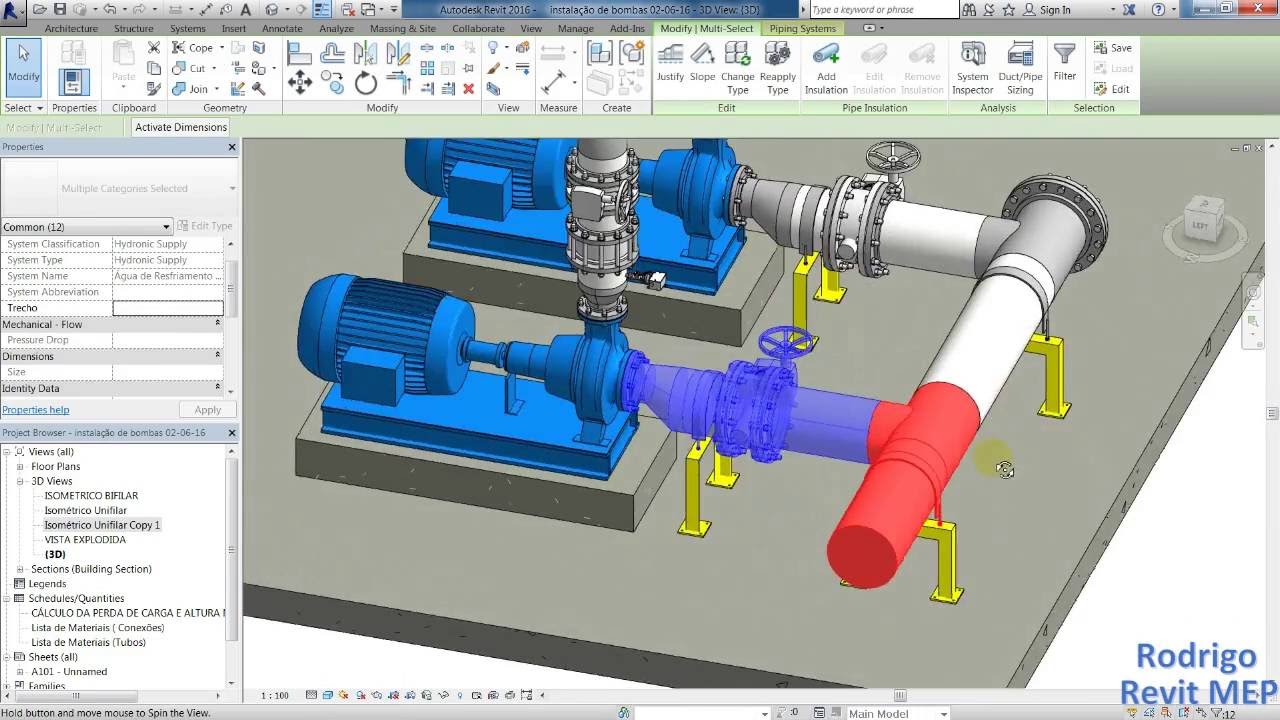Open the selection Filter
1280x720 pixels.
click(1065, 62)
